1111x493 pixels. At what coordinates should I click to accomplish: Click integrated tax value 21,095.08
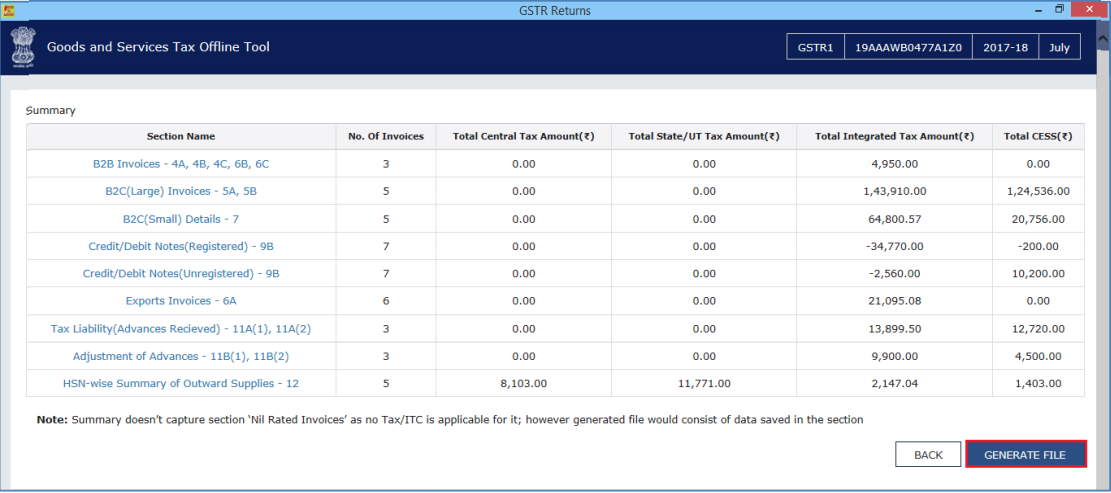click(895, 300)
